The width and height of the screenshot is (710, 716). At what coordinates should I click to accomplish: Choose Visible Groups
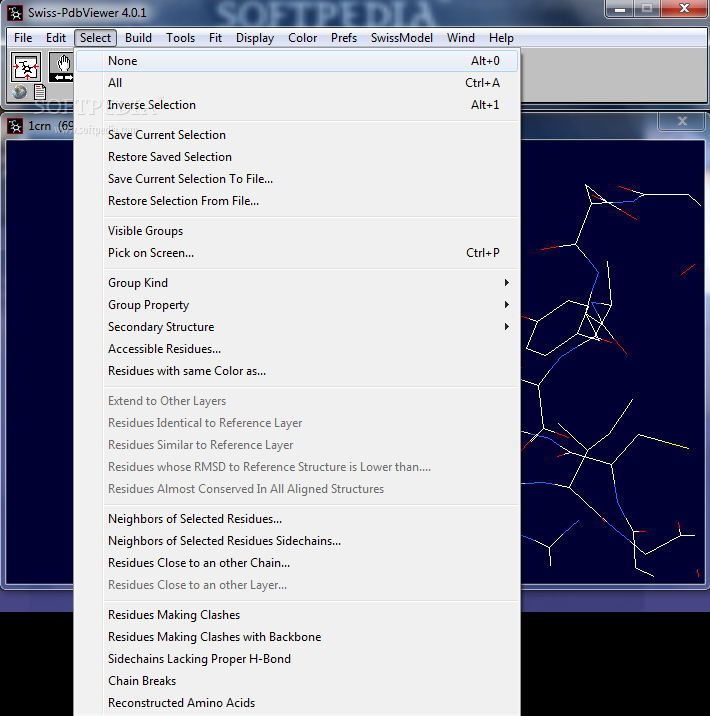[x=297, y=231]
